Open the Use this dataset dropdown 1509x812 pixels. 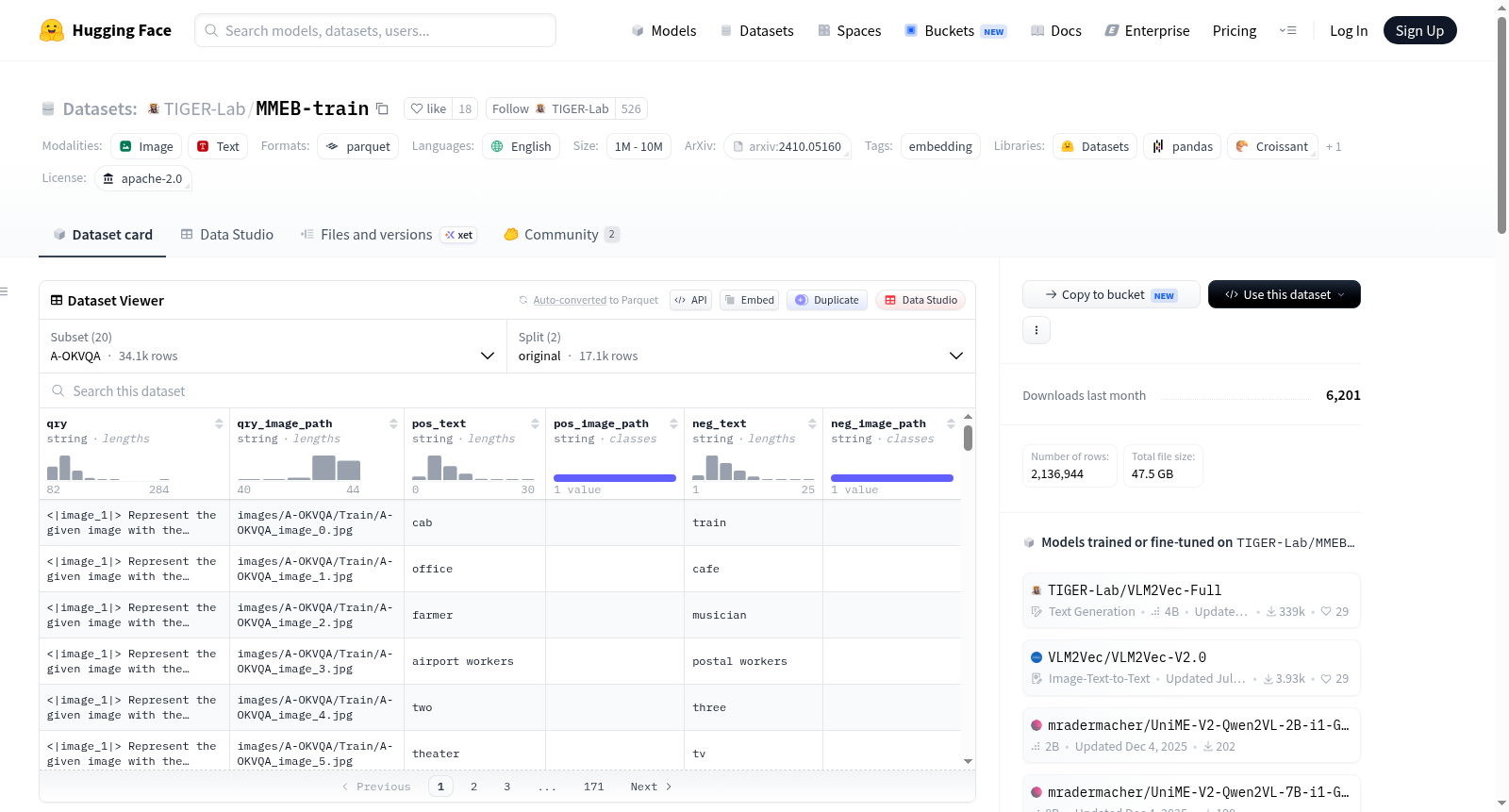pyautogui.click(x=1284, y=294)
